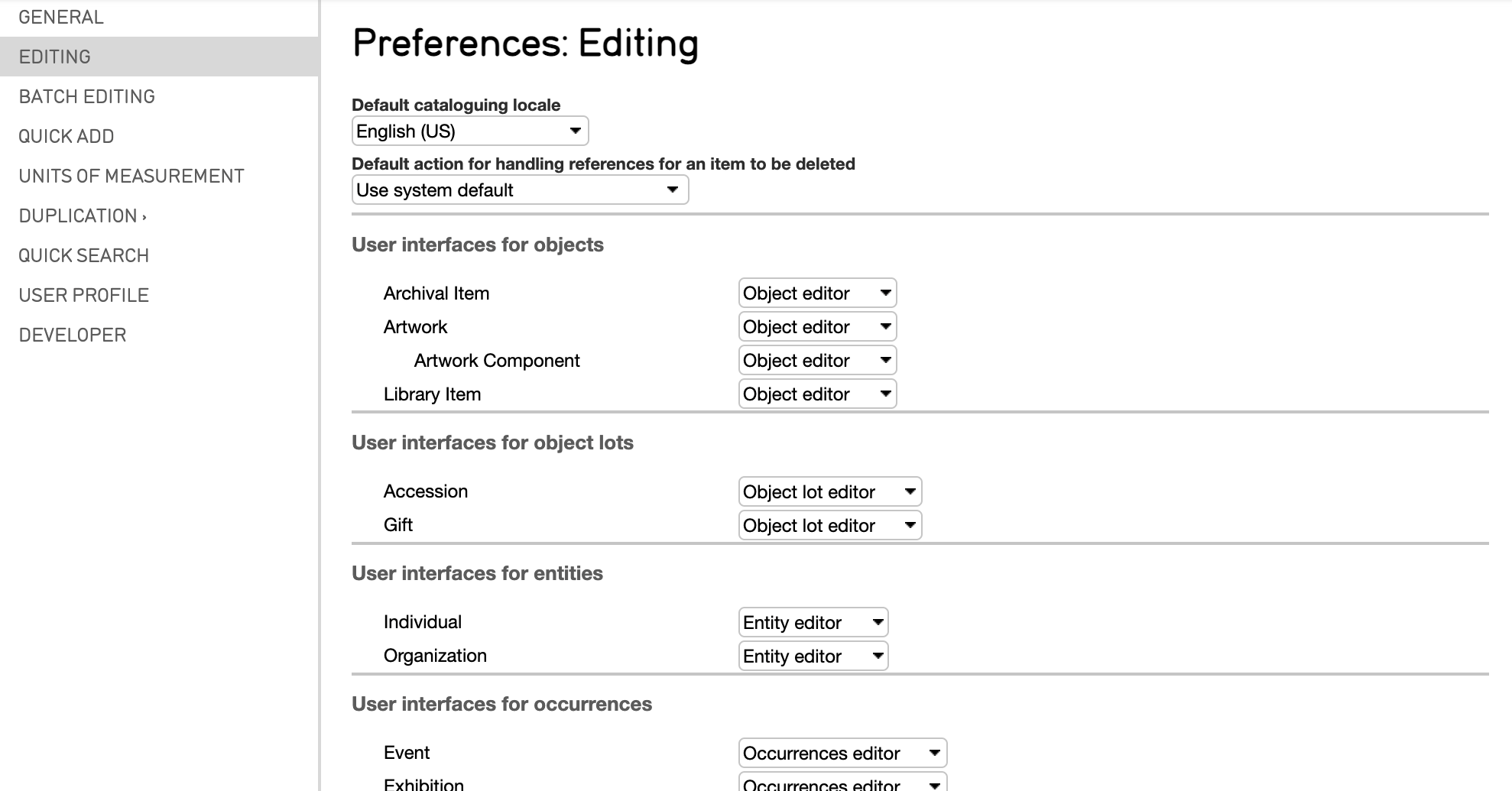Select Editing in the sidebar
This screenshot has height=791, width=1512.
point(55,57)
